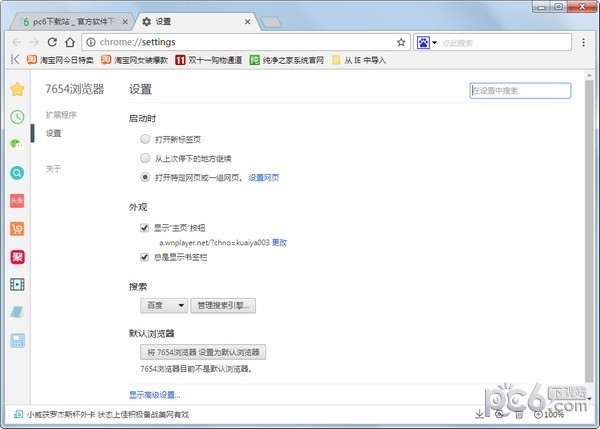Screen dimensions: 600x429
Task: Click the zoom 100% control
Action: (x=549, y=414)
